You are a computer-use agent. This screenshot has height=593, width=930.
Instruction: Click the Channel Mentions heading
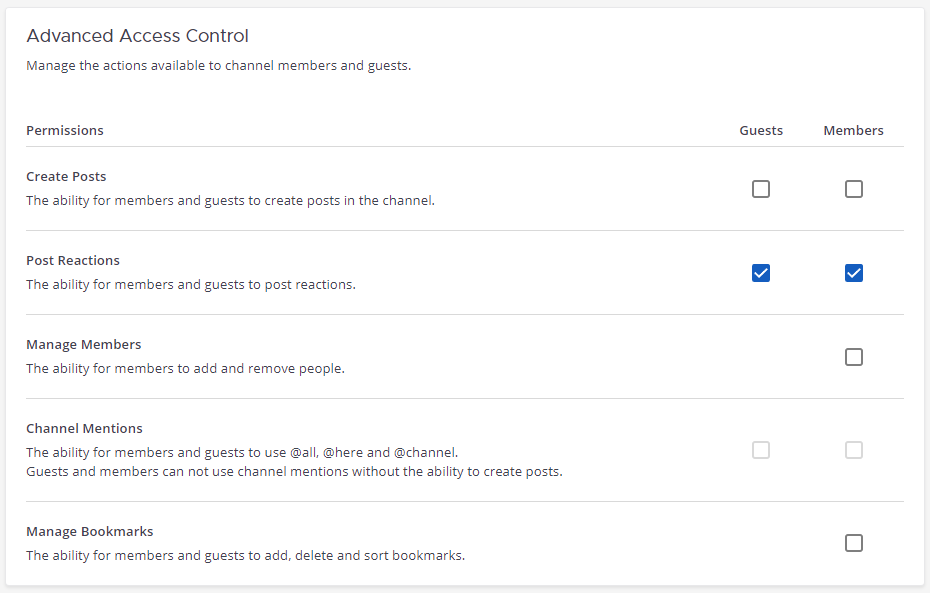tap(84, 428)
